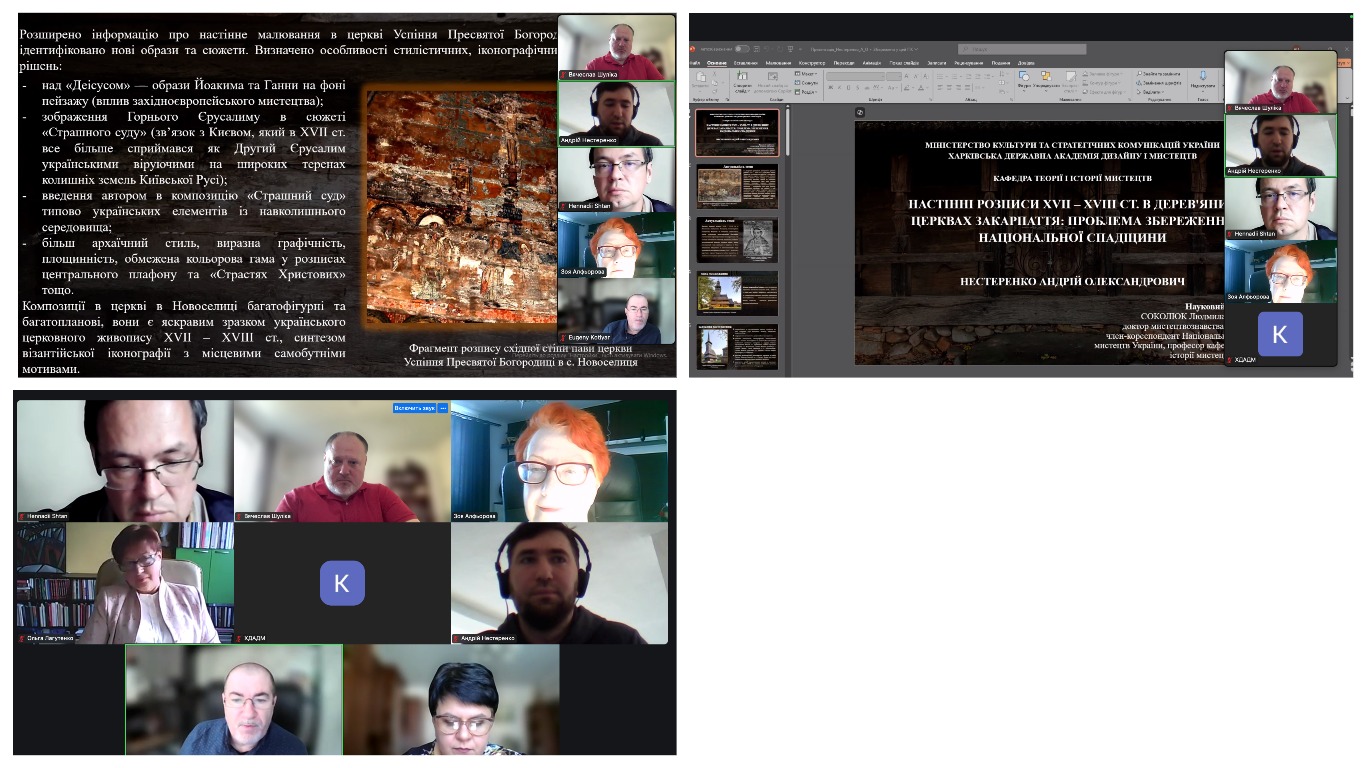Toggle Italic formatting in Font group
This screenshot has width=1366, height=768.
838,89
